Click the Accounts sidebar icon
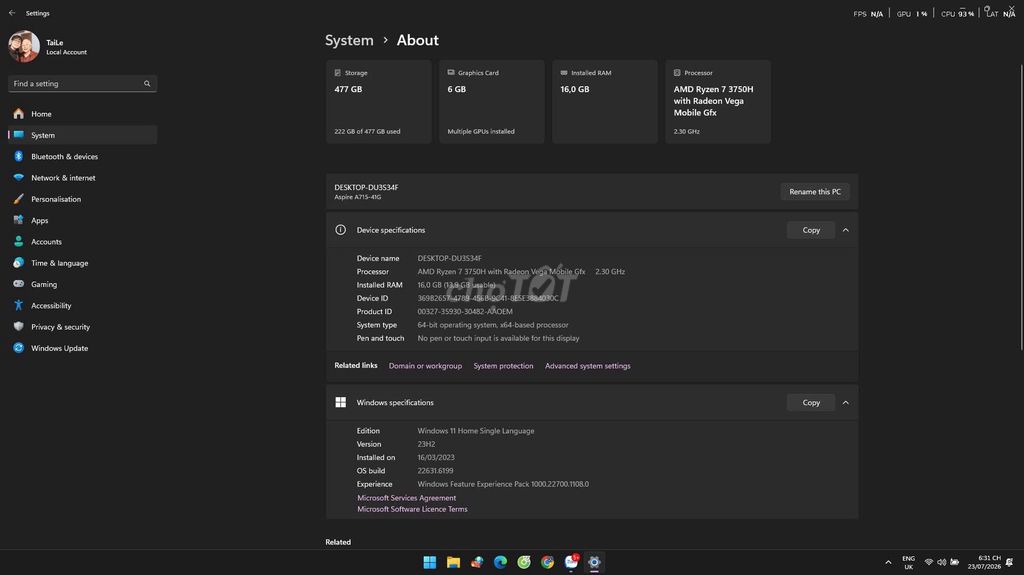Screen dimensions: 1024x575 (x=18, y=242)
